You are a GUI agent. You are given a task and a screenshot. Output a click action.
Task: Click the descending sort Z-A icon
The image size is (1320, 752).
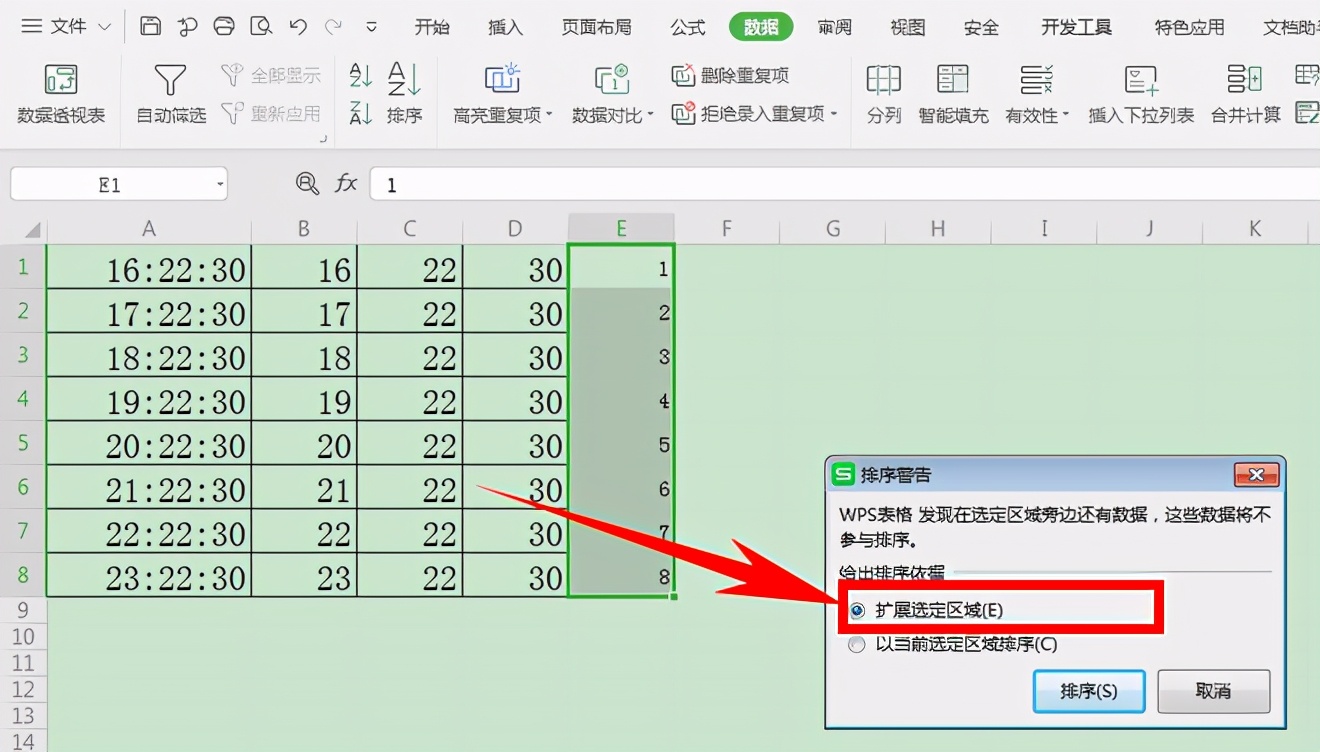click(x=361, y=114)
